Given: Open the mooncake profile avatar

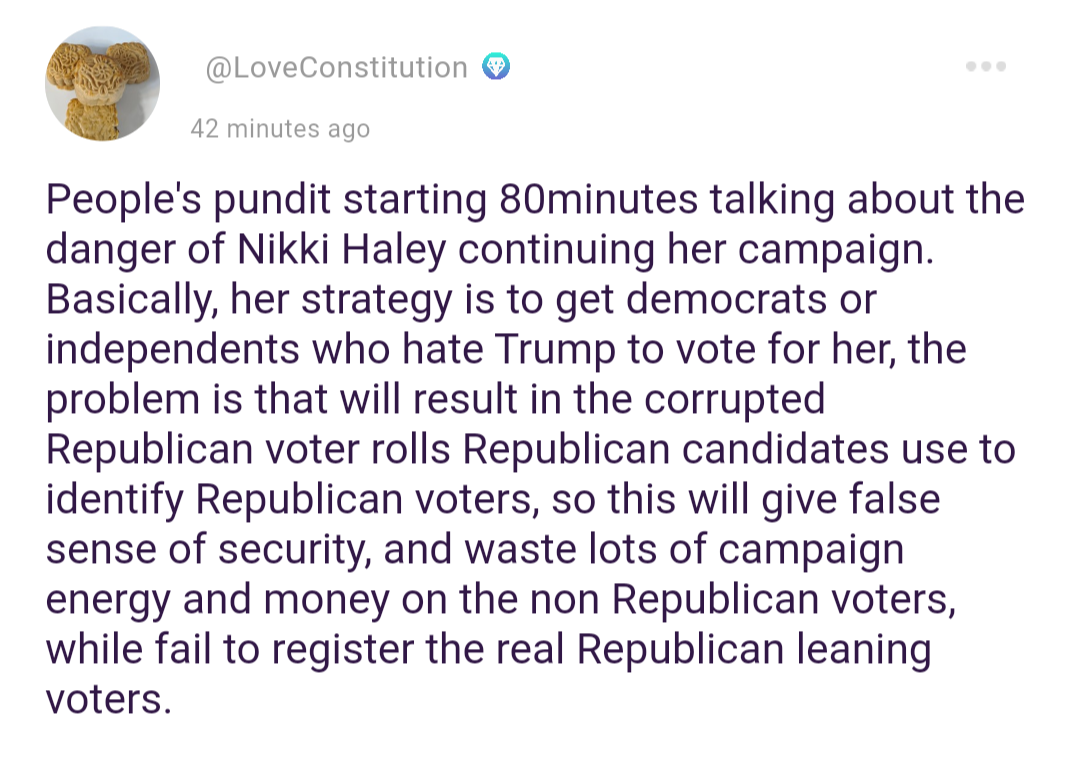Looking at the screenshot, I should pyautogui.click(x=103, y=84).
